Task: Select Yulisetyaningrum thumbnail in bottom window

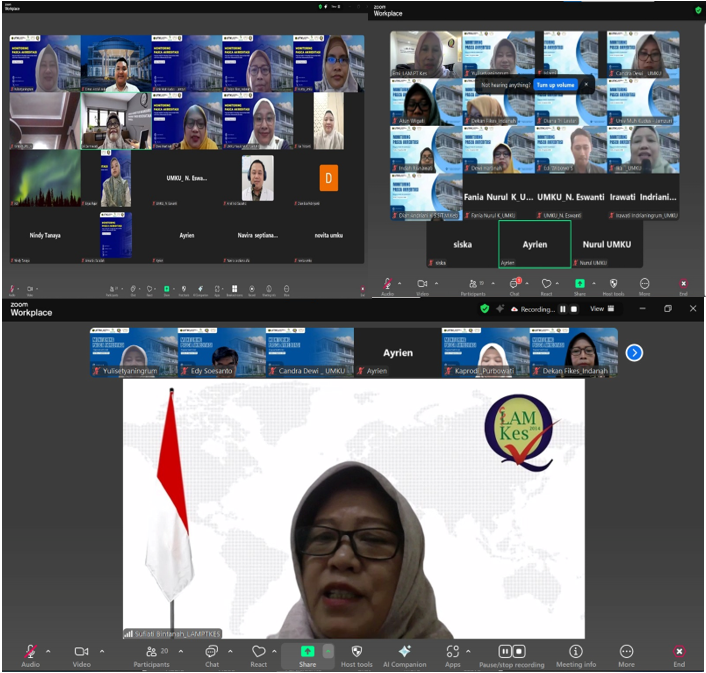Action: click(134, 352)
